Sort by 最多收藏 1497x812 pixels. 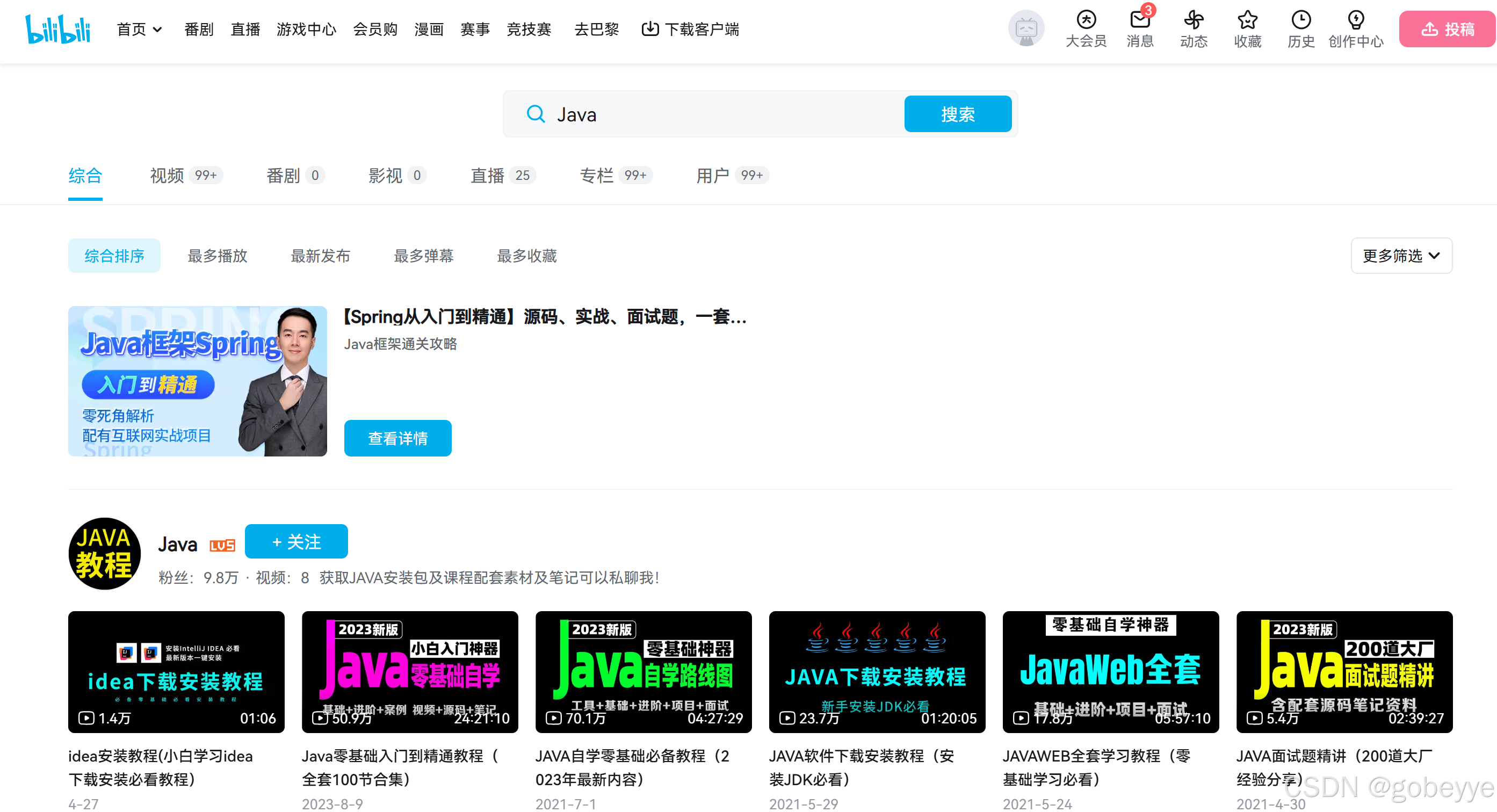pos(526,256)
